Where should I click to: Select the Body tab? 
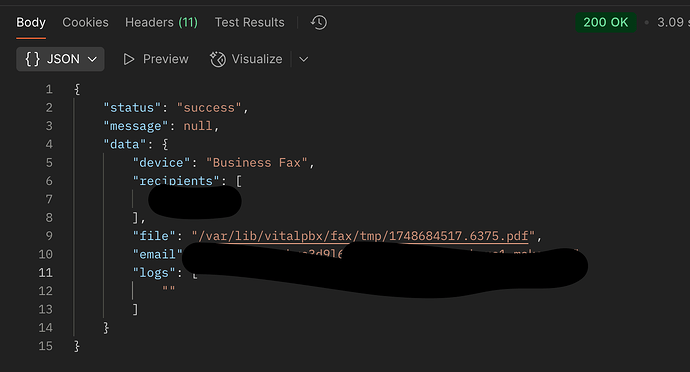[31, 22]
